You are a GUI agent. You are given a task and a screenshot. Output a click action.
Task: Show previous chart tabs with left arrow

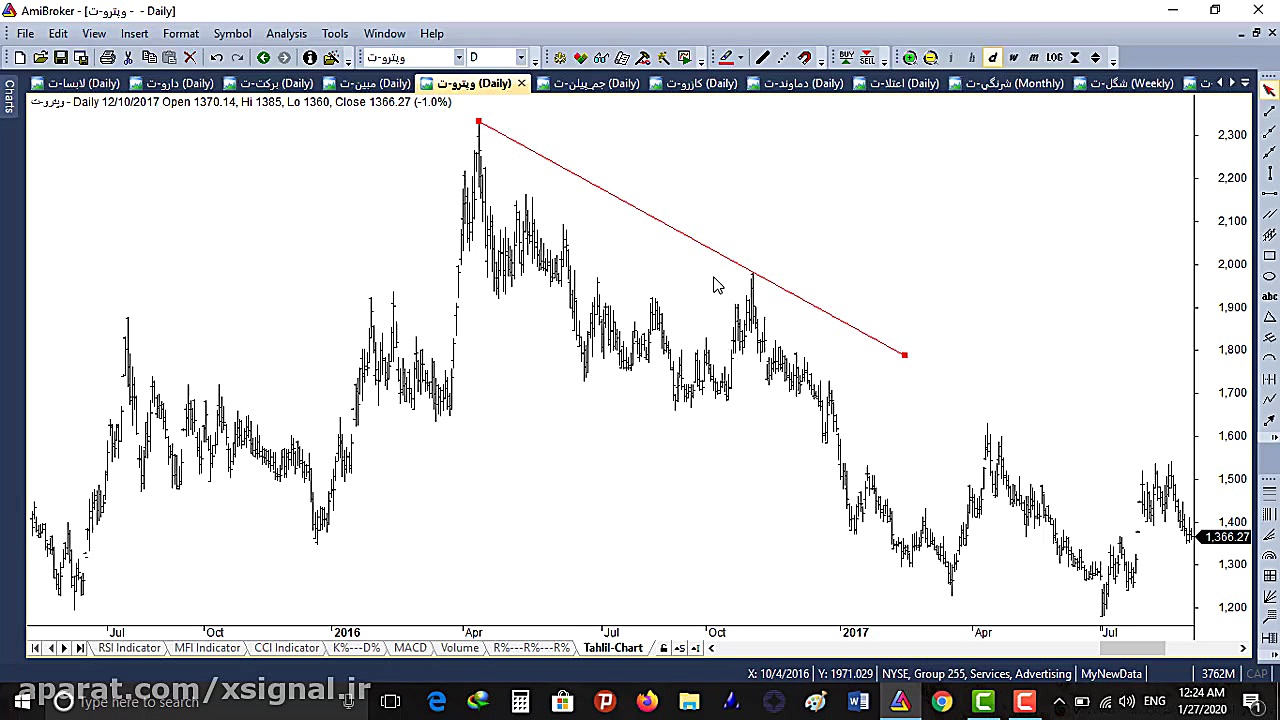point(1218,83)
